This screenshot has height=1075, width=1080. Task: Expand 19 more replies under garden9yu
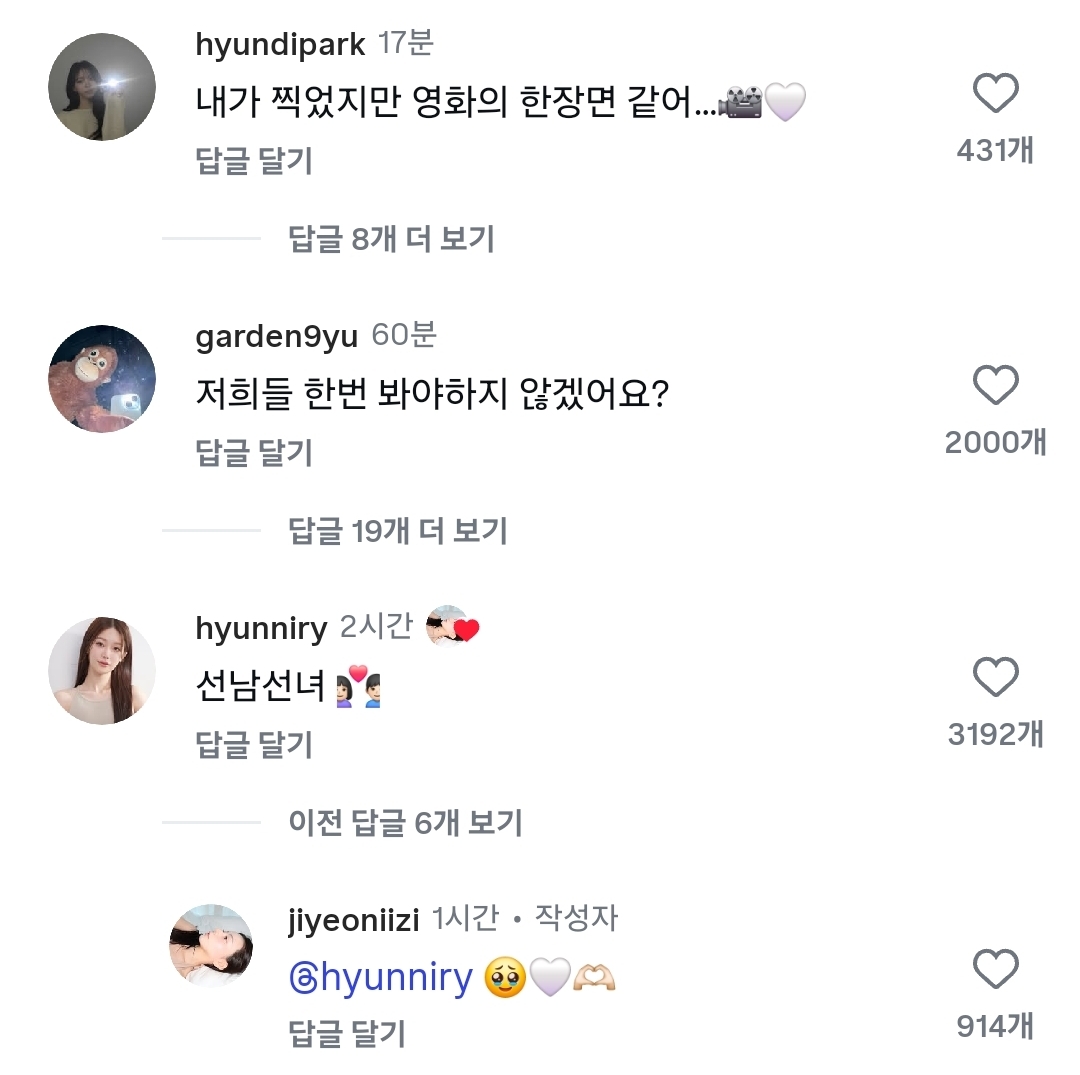tap(397, 531)
